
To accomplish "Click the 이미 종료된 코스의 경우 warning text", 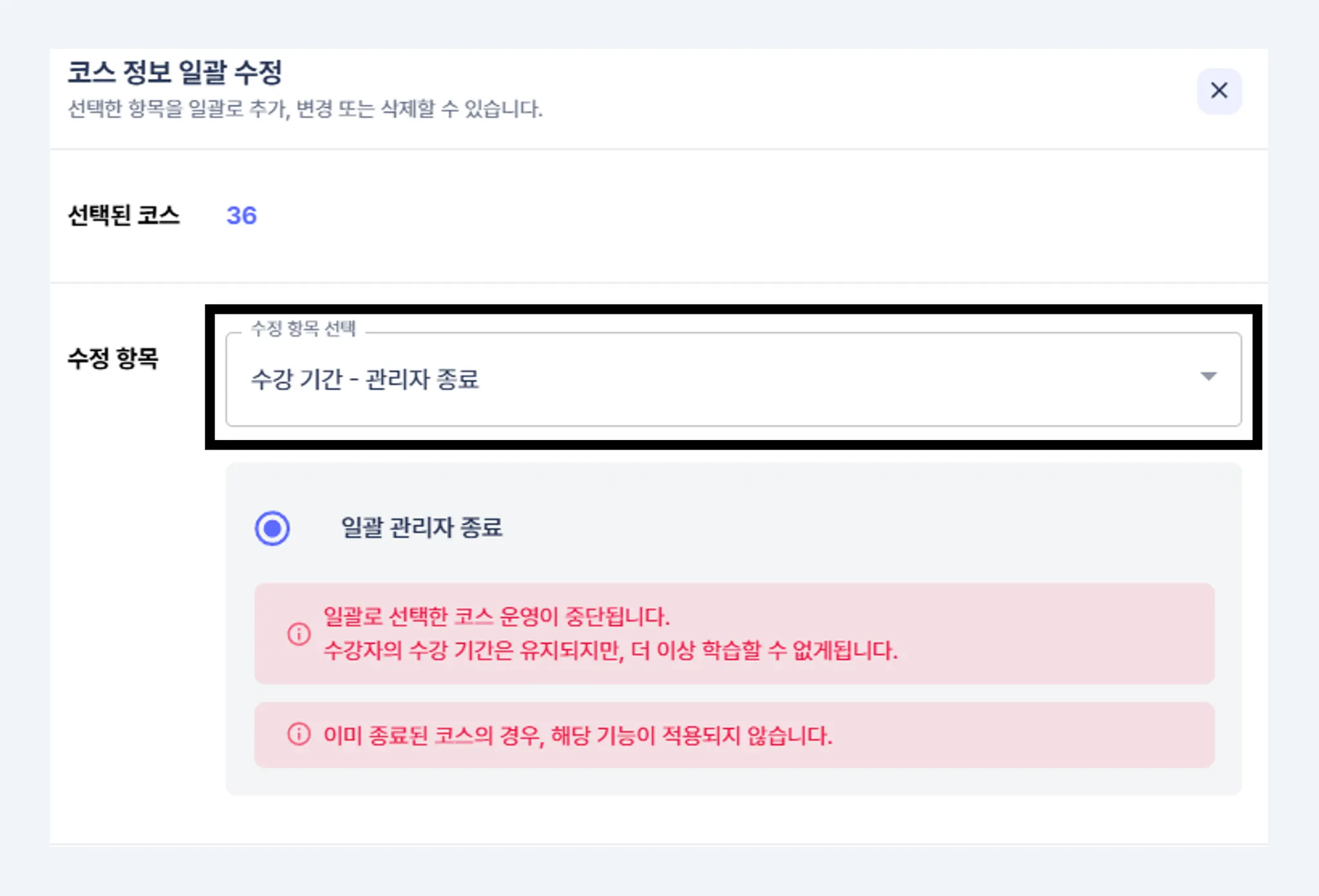I will pos(578,735).
